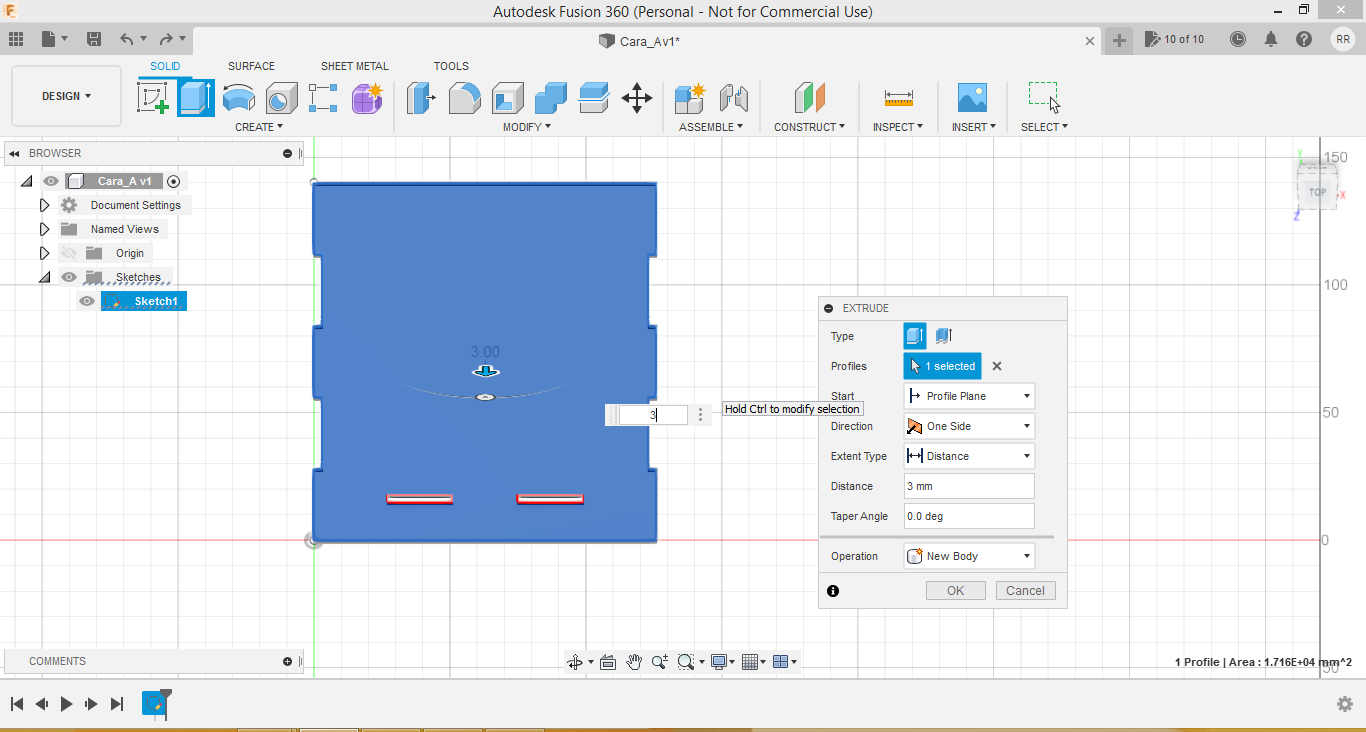Open a new design tab plus
This screenshot has height=732, width=1366.
click(1119, 40)
